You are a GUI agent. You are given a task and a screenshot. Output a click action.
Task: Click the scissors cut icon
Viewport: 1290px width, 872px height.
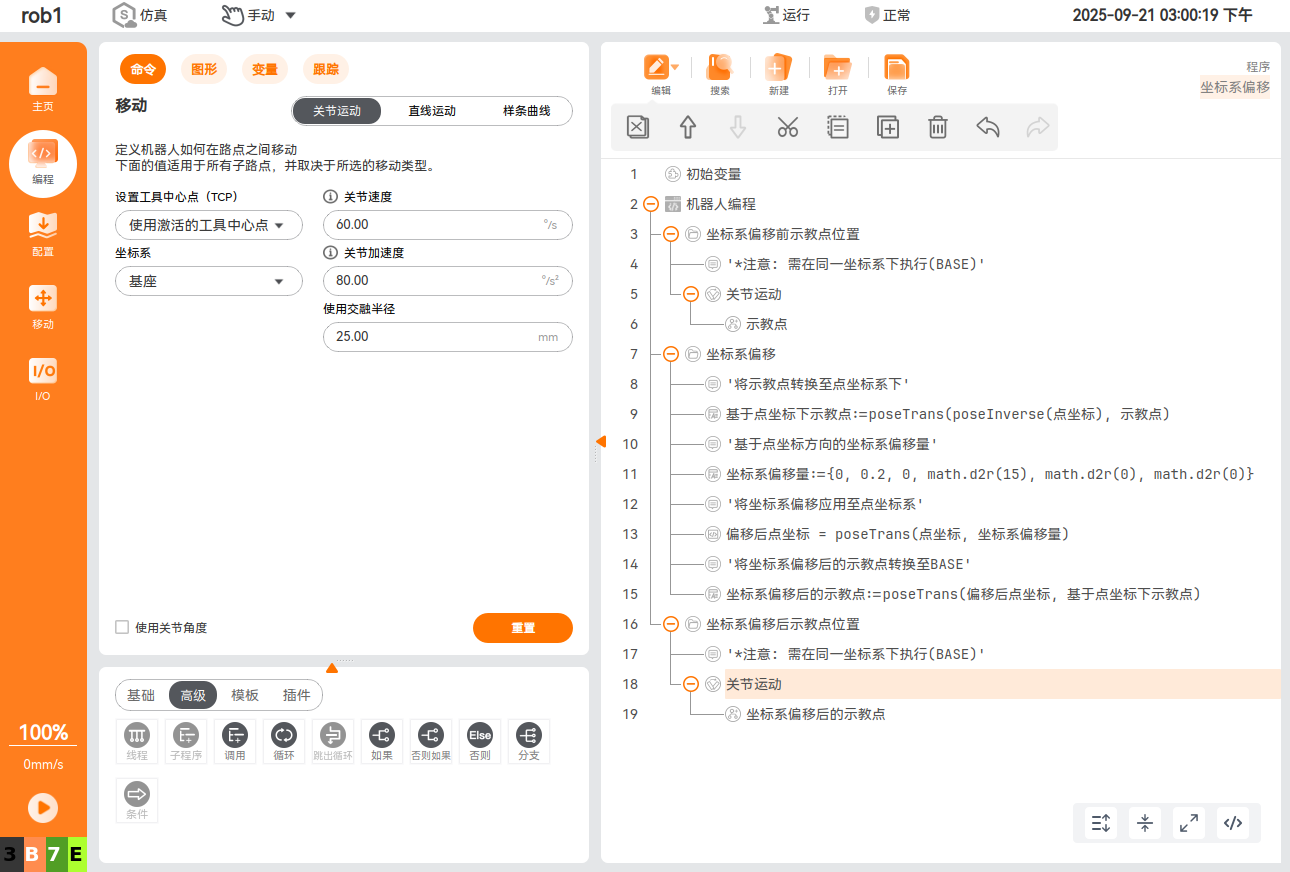pyautogui.click(x=788, y=127)
